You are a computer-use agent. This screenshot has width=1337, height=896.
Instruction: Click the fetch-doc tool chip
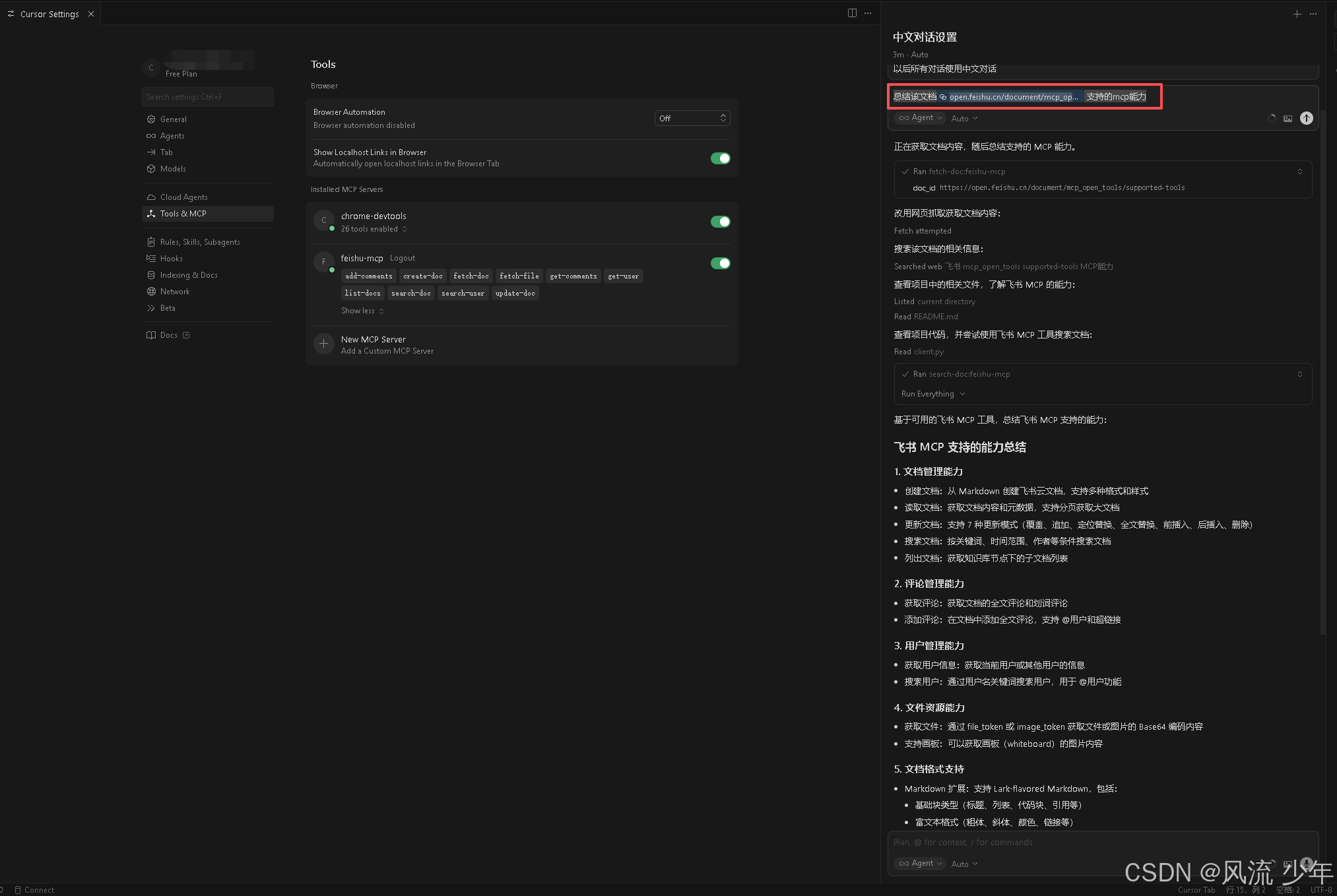pyautogui.click(x=471, y=276)
